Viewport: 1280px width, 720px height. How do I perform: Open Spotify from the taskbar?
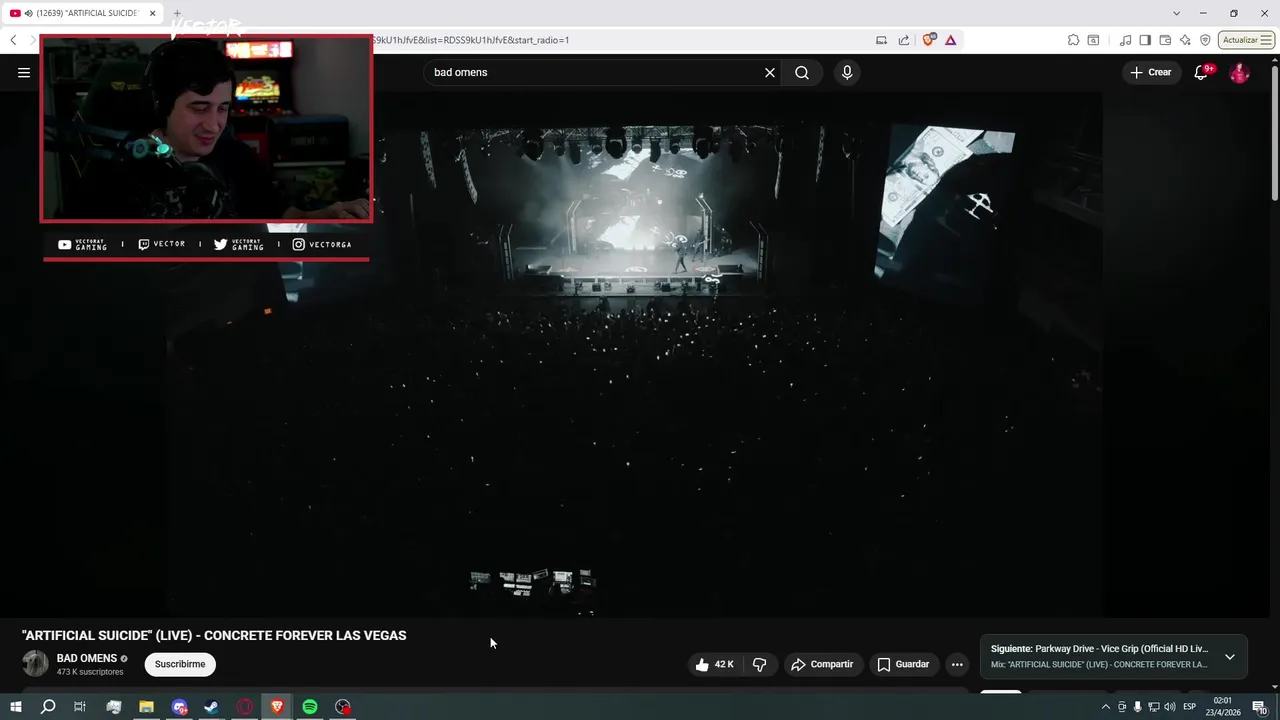310,707
